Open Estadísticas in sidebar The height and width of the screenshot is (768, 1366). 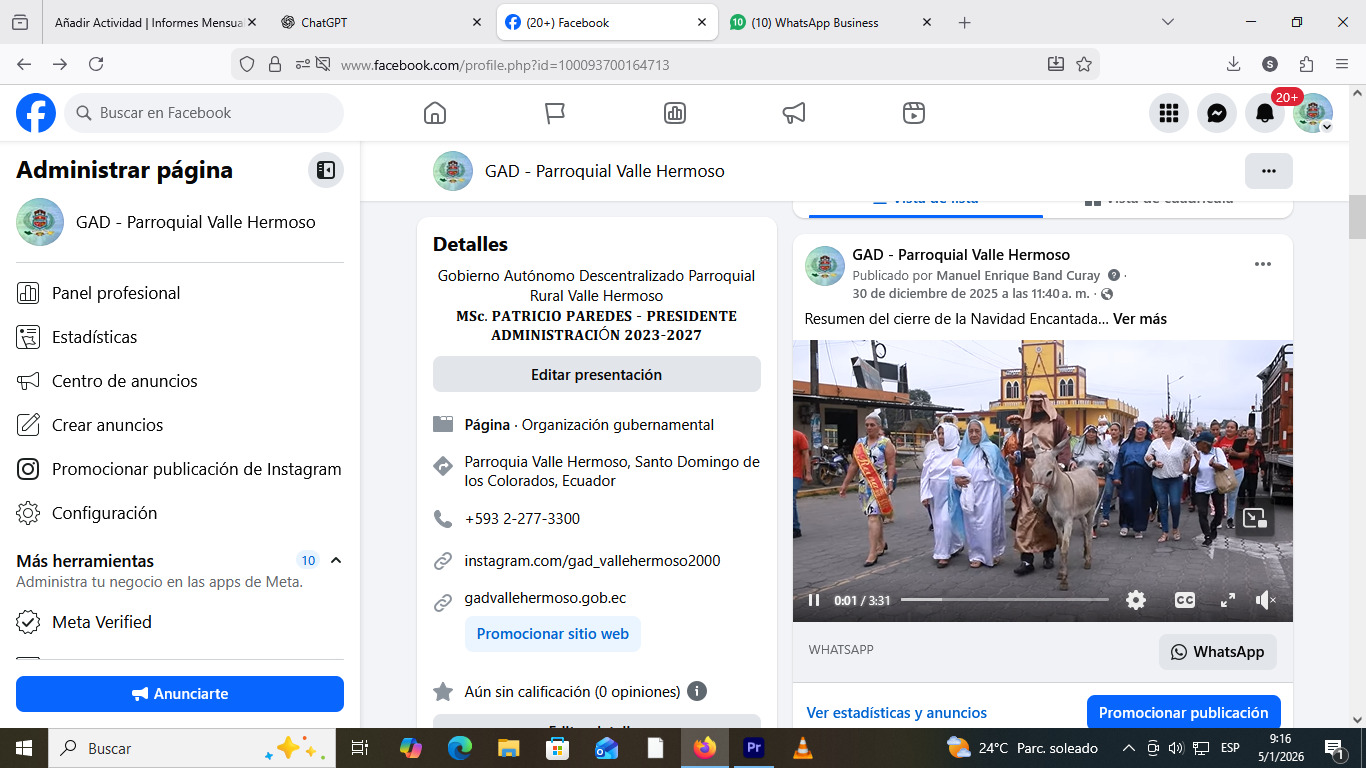point(94,337)
